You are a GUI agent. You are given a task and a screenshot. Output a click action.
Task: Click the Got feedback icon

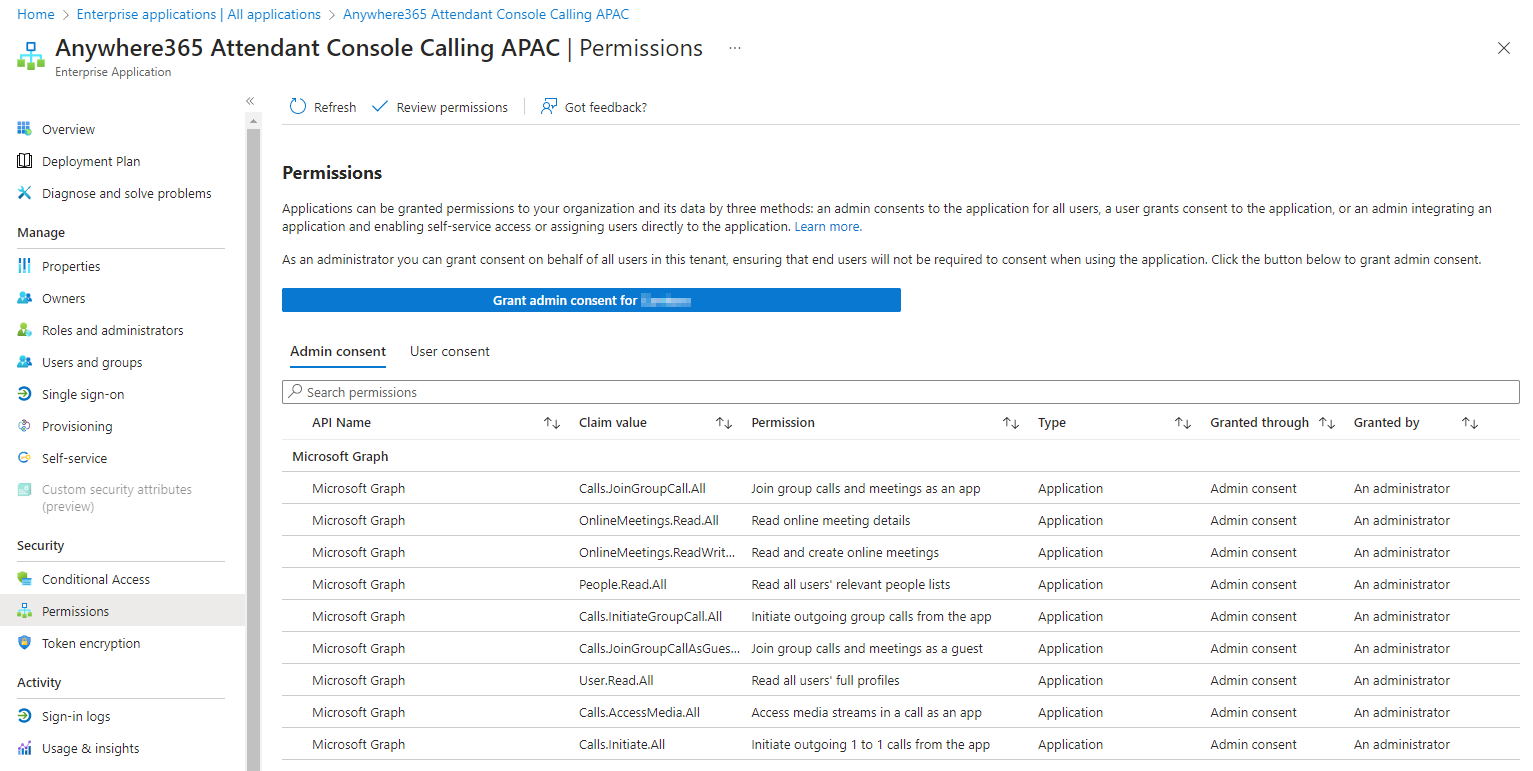tap(549, 107)
